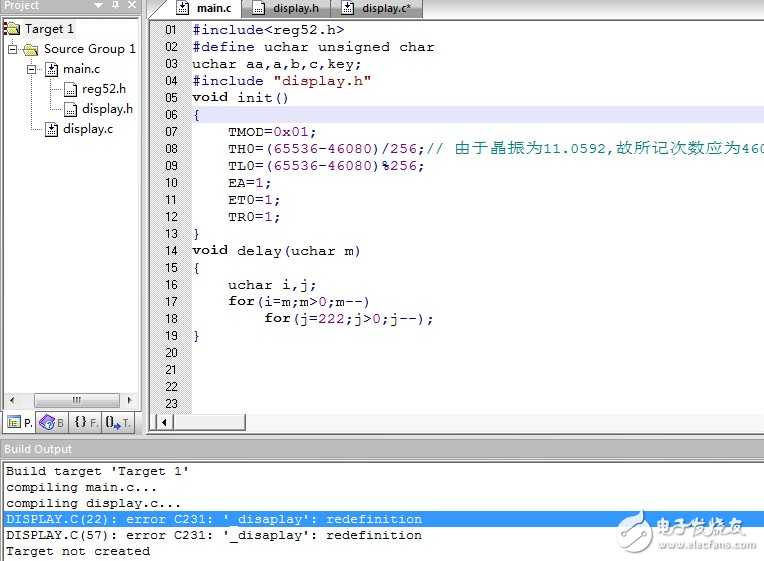Click the 'for(j=222;j>0;j--);' code line
This screenshot has width=764, height=561.
[x=348, y=319]
